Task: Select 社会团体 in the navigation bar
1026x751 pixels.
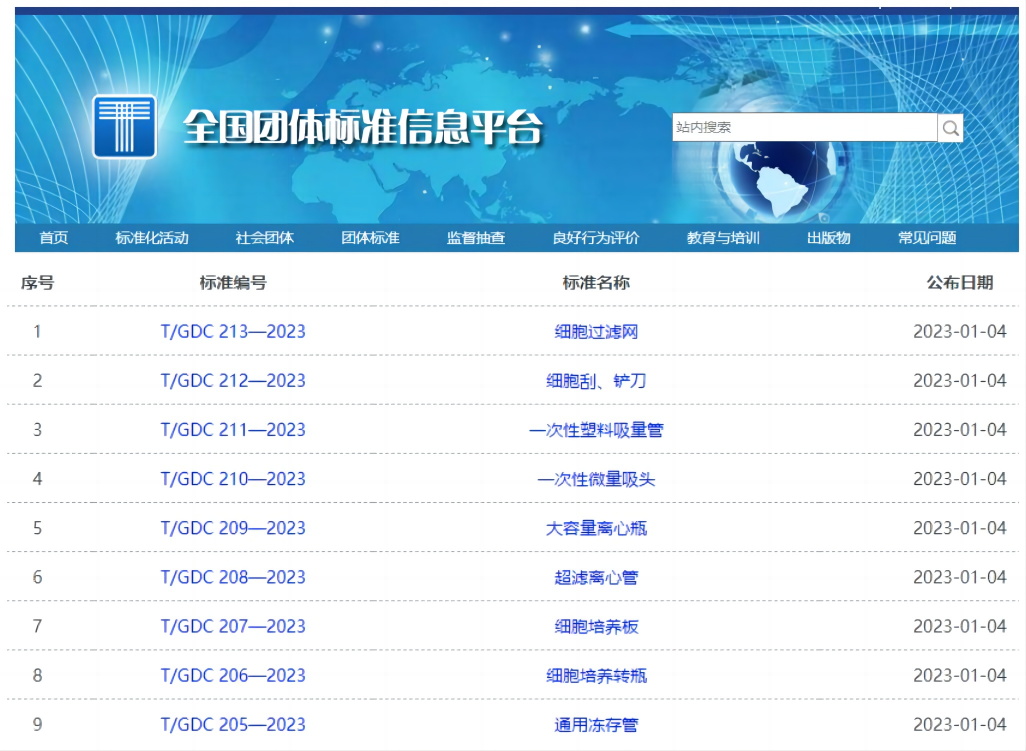Action: [x=263, y=238]
